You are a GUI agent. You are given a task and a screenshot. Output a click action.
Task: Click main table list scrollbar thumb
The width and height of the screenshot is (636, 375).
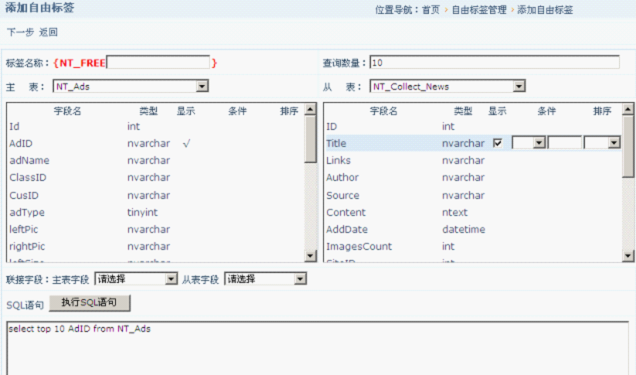tap(311, 139)
